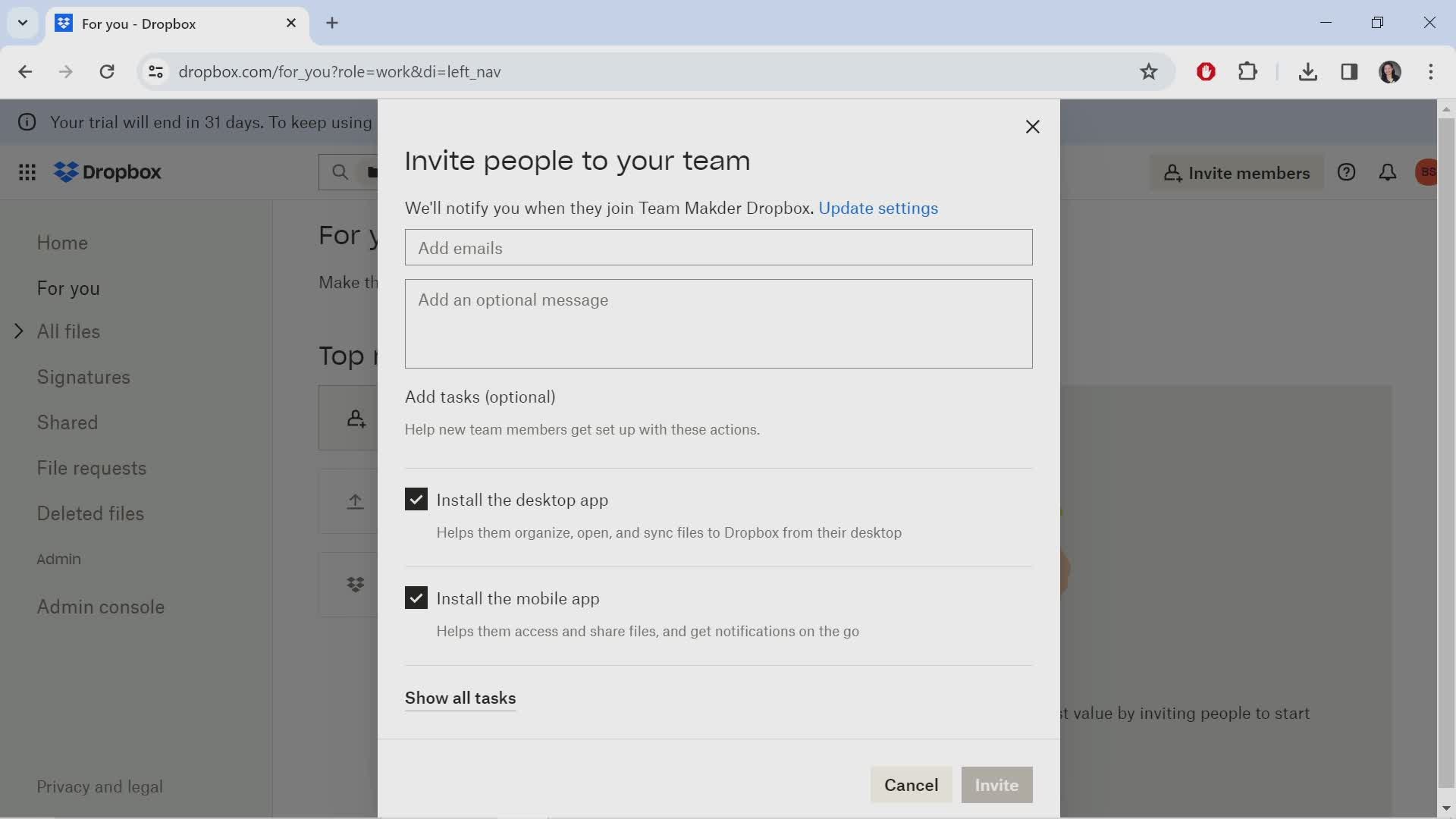
Task: Click the Add emails input field
Action: coord(718,248)
